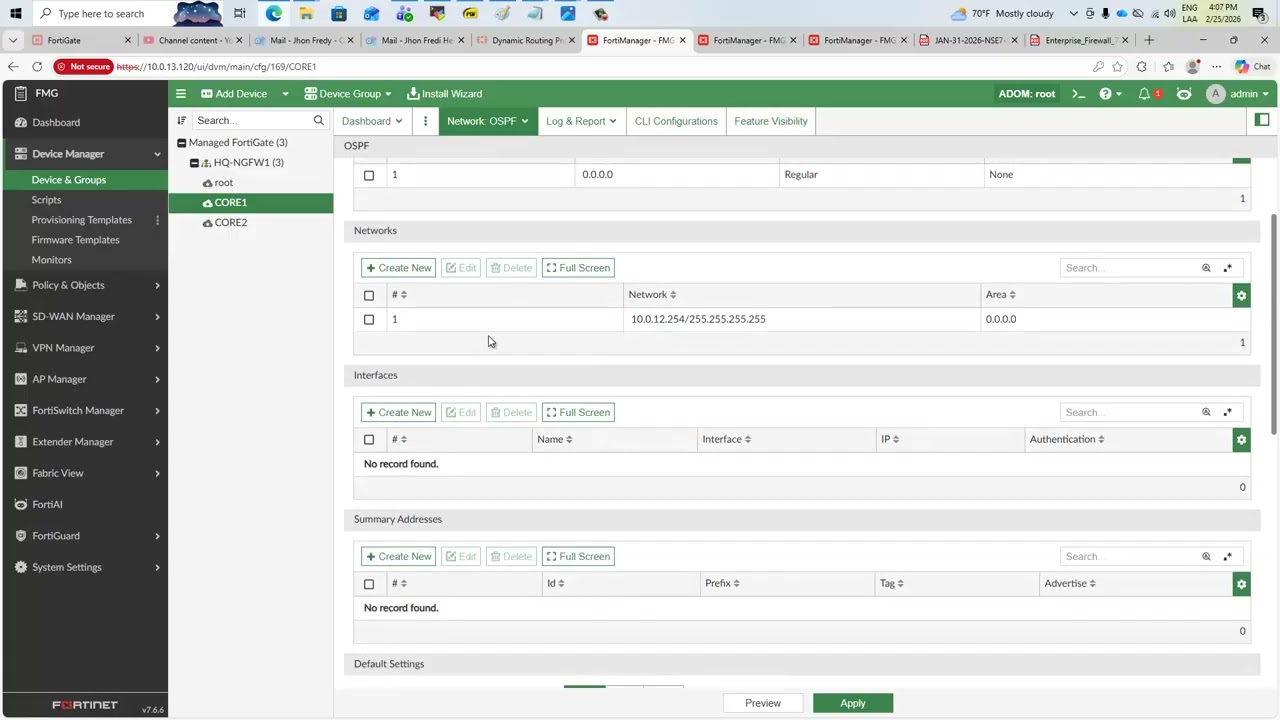Toggle select-all checkbox in Networks table
This screenshot has height=720, width=1280.
pyautogui.click(x=369, y=295)
